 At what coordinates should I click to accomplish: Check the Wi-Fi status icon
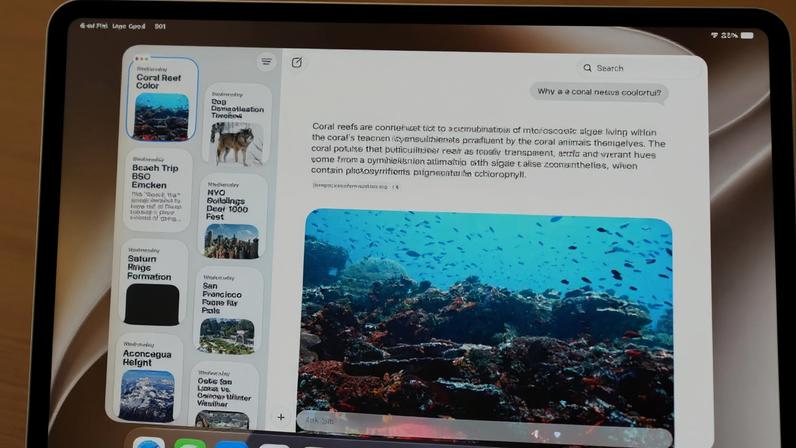[714, 35]
